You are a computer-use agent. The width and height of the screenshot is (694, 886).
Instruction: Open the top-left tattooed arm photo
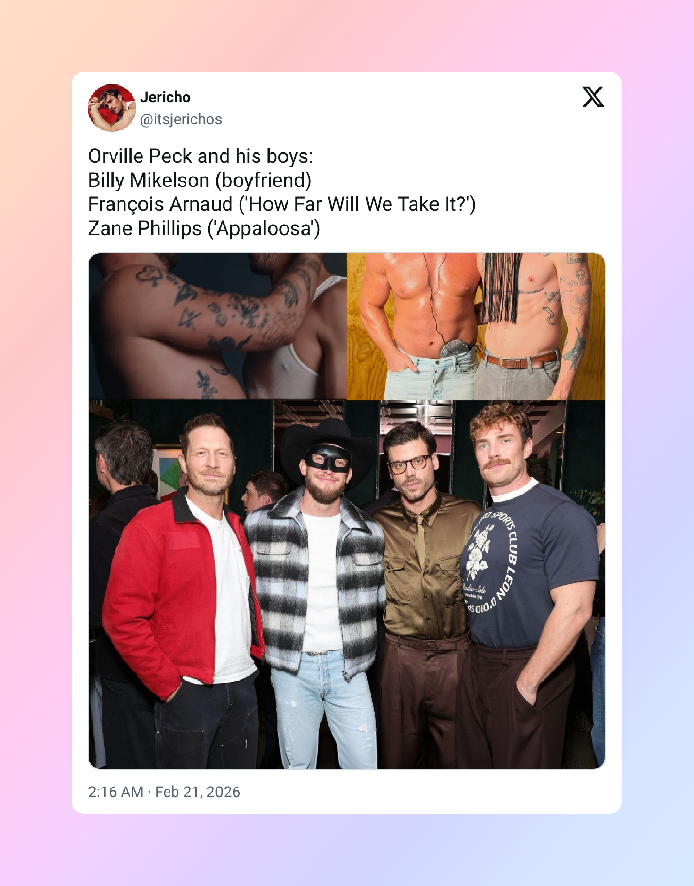coord(218,326)
